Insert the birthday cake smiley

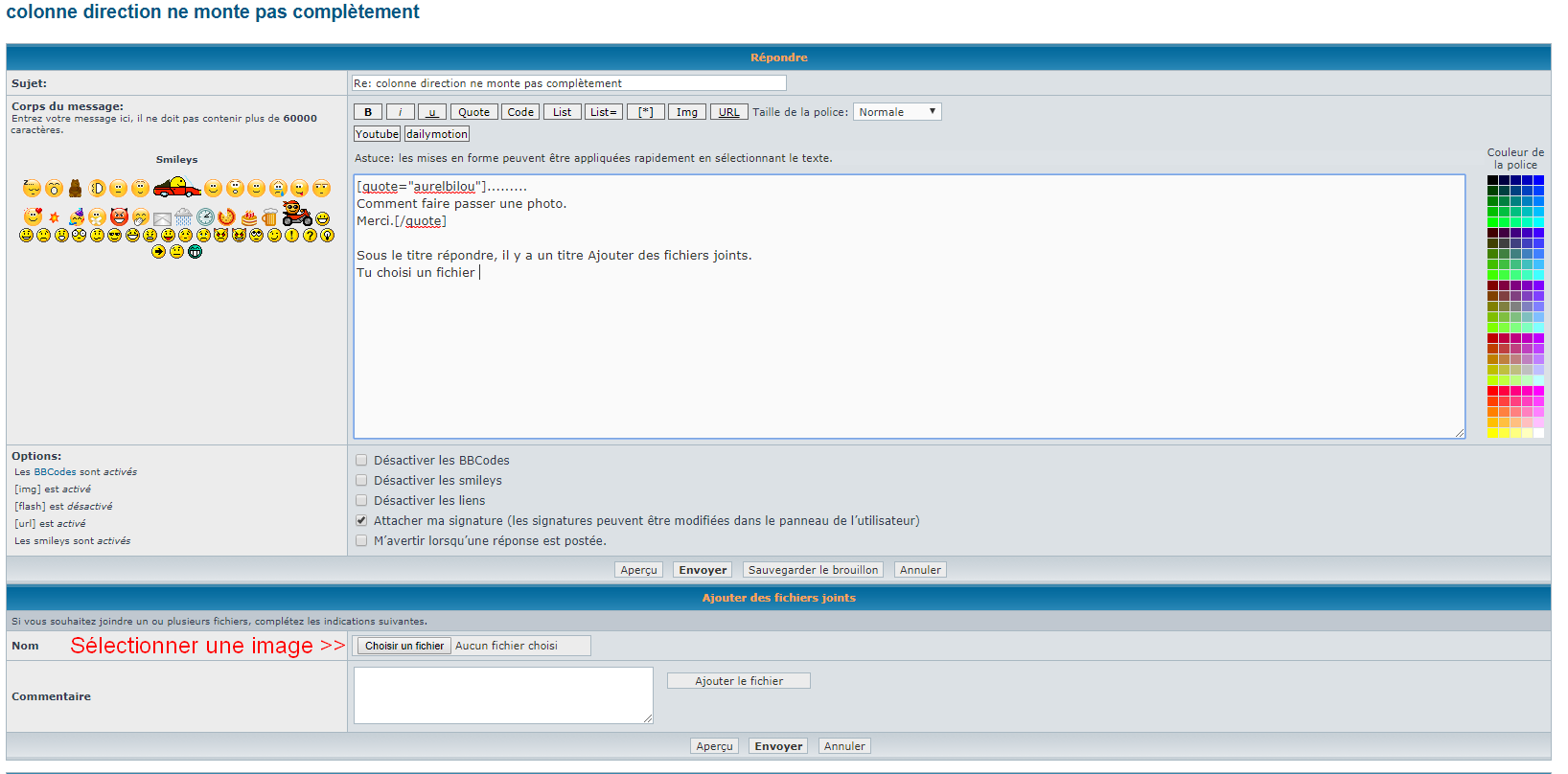(249, 217)
